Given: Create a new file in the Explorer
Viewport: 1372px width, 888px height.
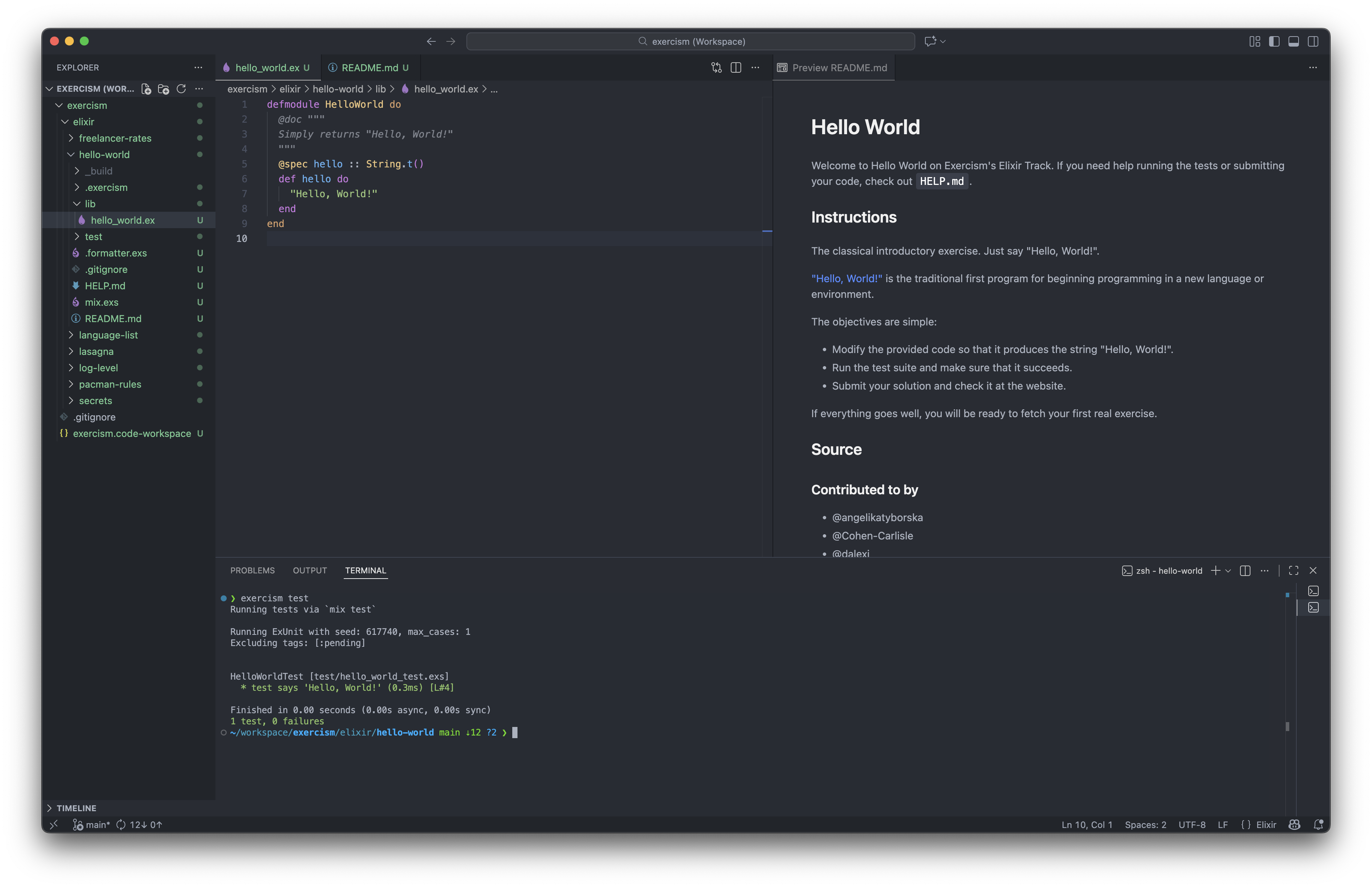Looking at the screenshot, I should tap(146, 89).
